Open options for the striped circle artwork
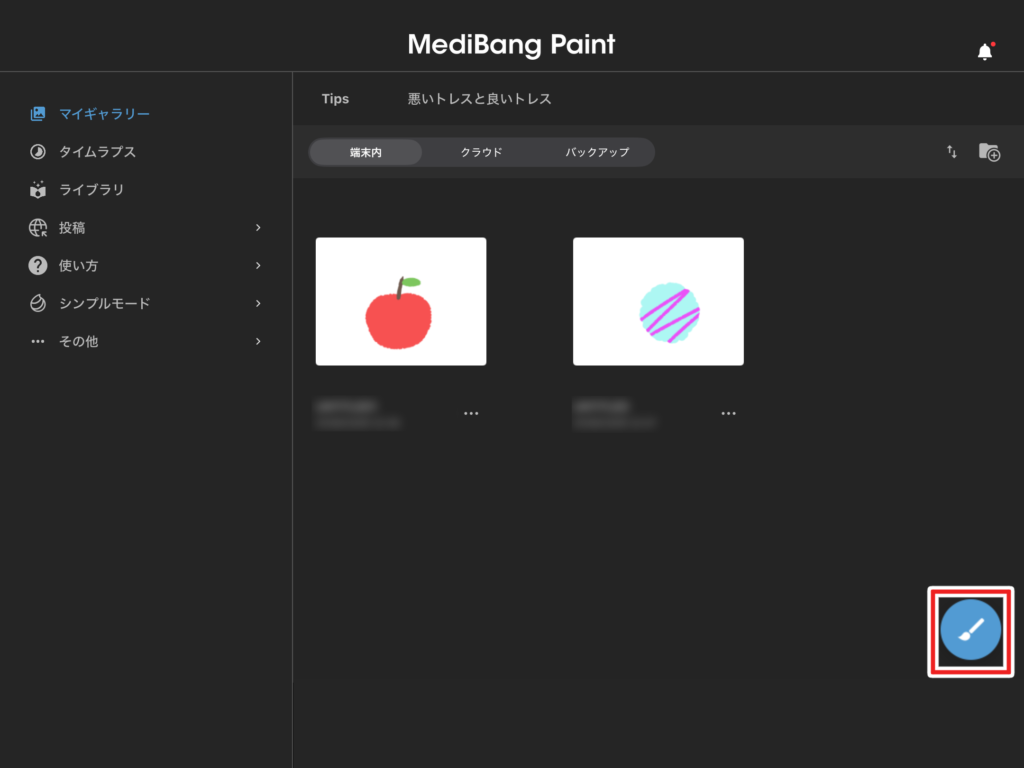Image resolution: width=1024 pixels, height=768 pixels. pos(729,413)
